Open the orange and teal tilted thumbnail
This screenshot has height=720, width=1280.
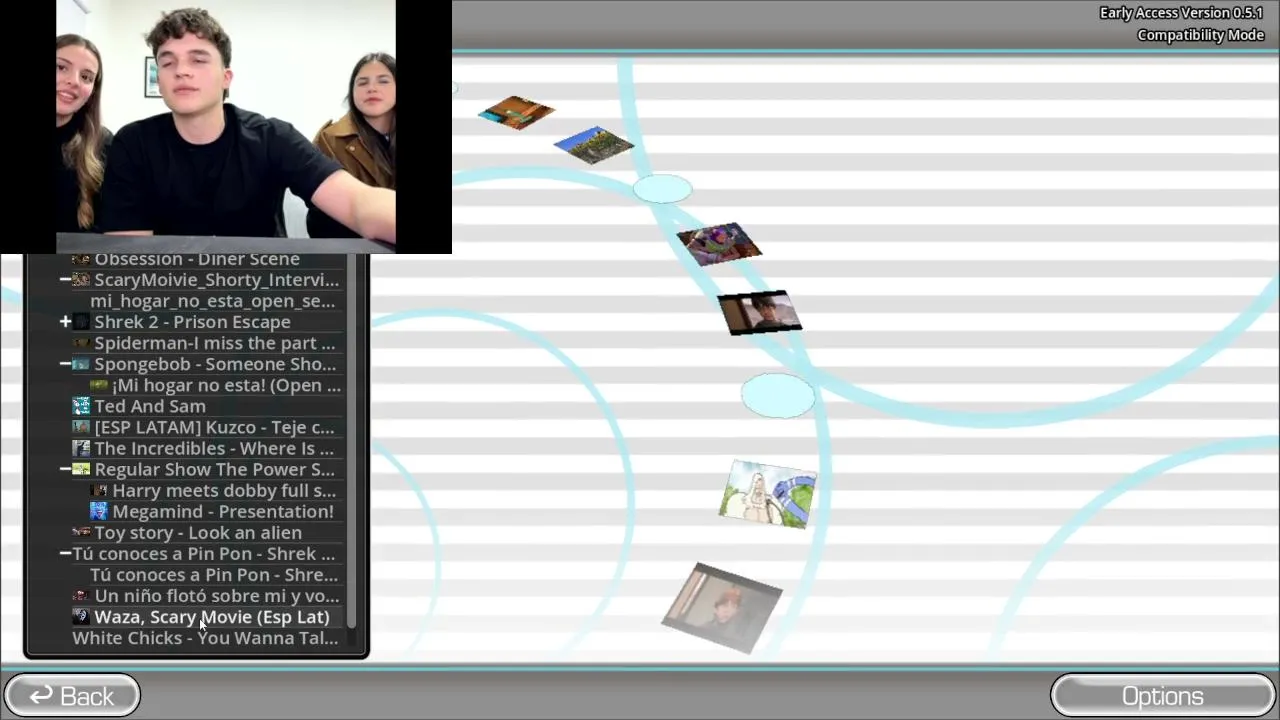pos(516,113)
